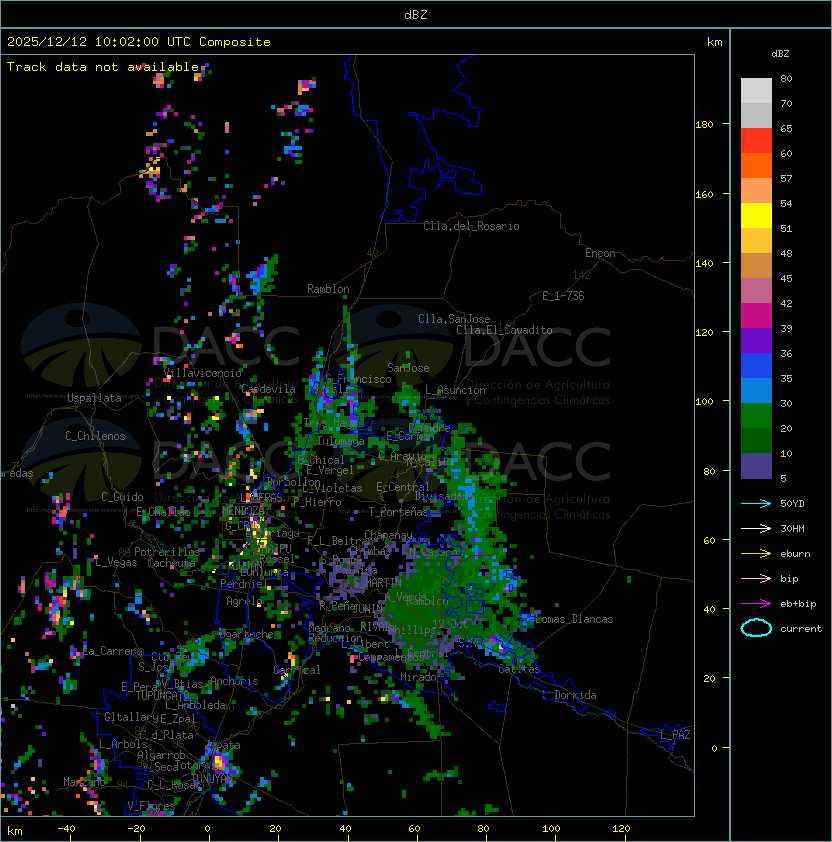The width and height of the screenshot is (832, 842).
Task: Click the 'Uspallata' map label
Action: (94, 398)
